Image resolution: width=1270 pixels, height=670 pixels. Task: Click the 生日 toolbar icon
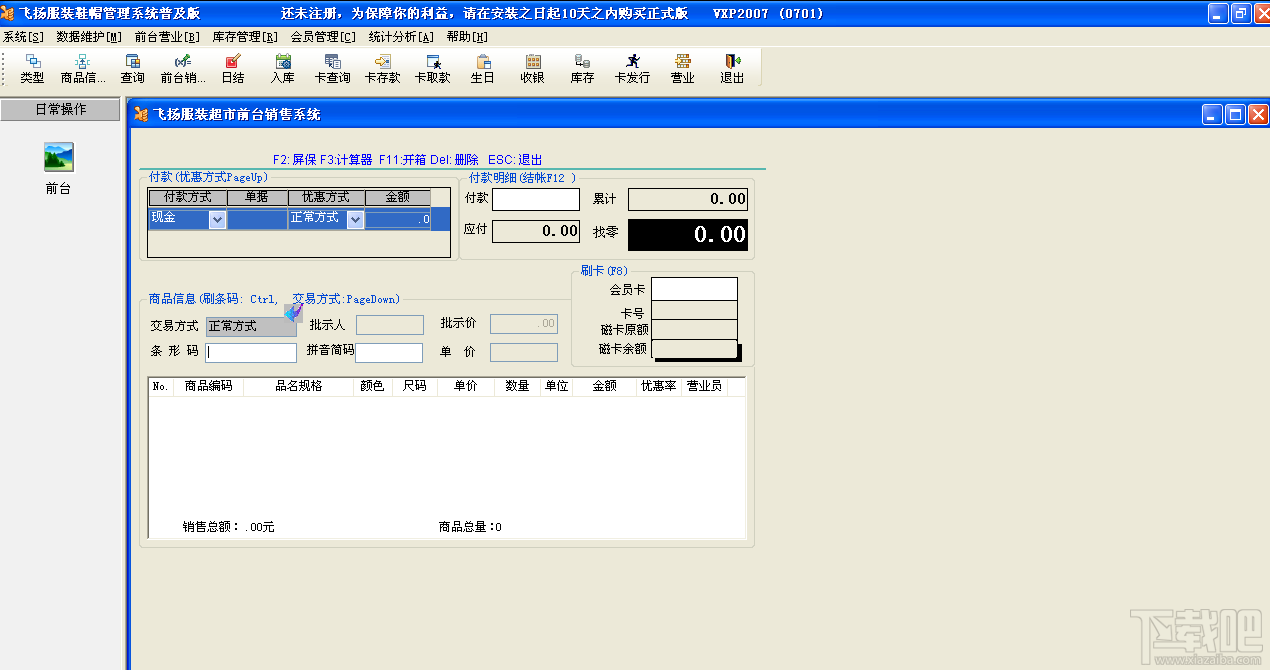pos(483,68)
